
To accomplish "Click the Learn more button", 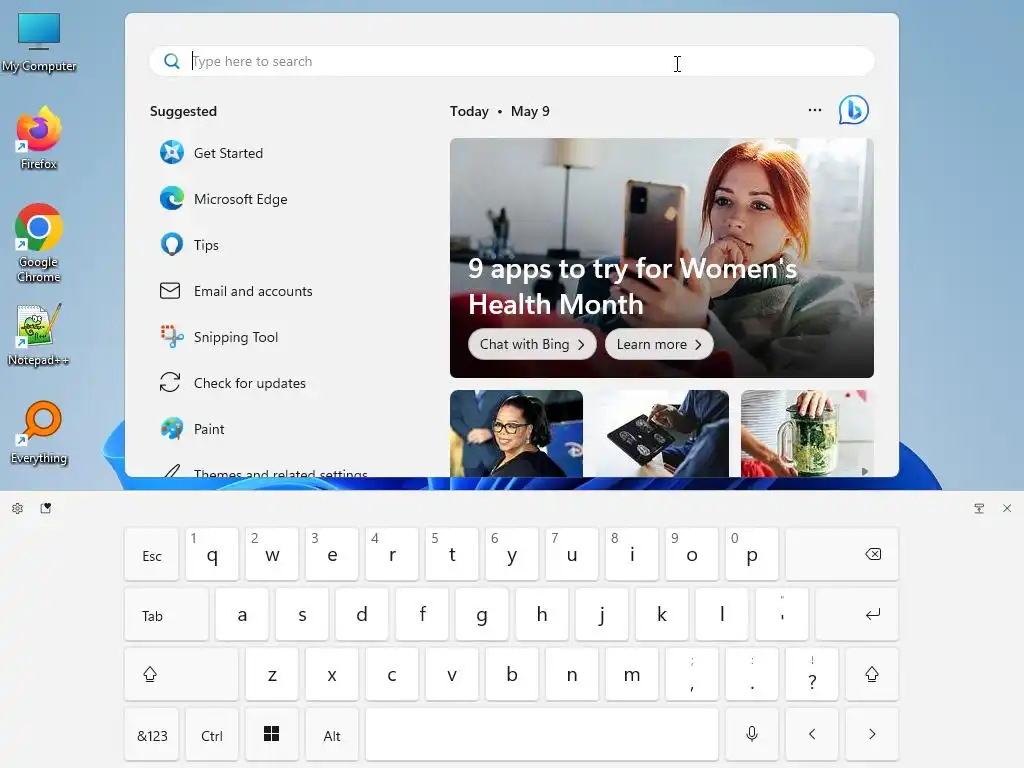I will click(659, 344).
